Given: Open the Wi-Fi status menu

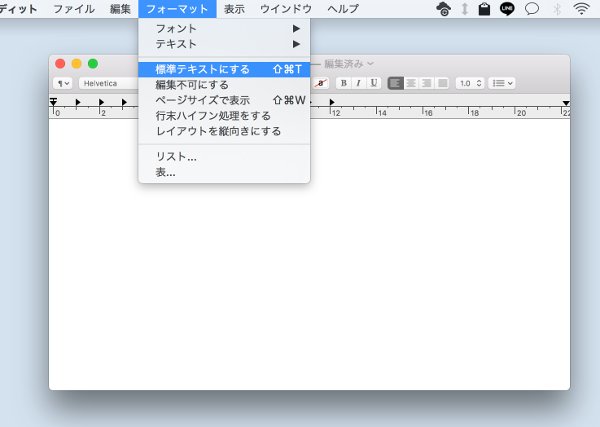Looking at the screenshot, I should [x=581, y=8].
